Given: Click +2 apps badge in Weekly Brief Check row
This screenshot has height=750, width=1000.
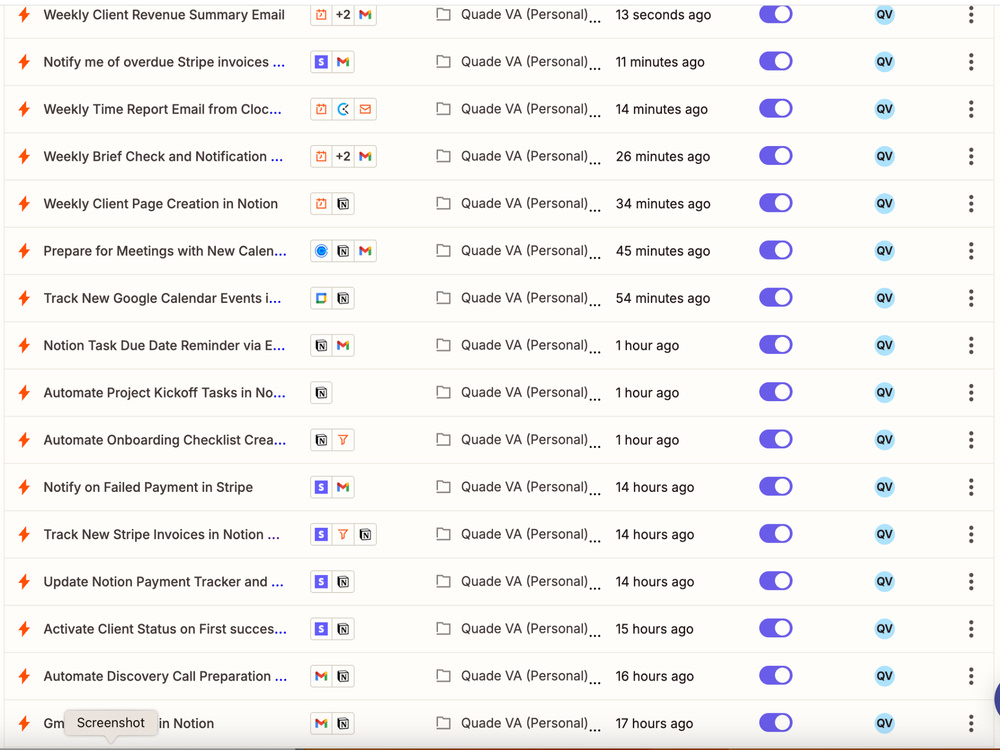Looking at the screenshot, I should (343, 156).
